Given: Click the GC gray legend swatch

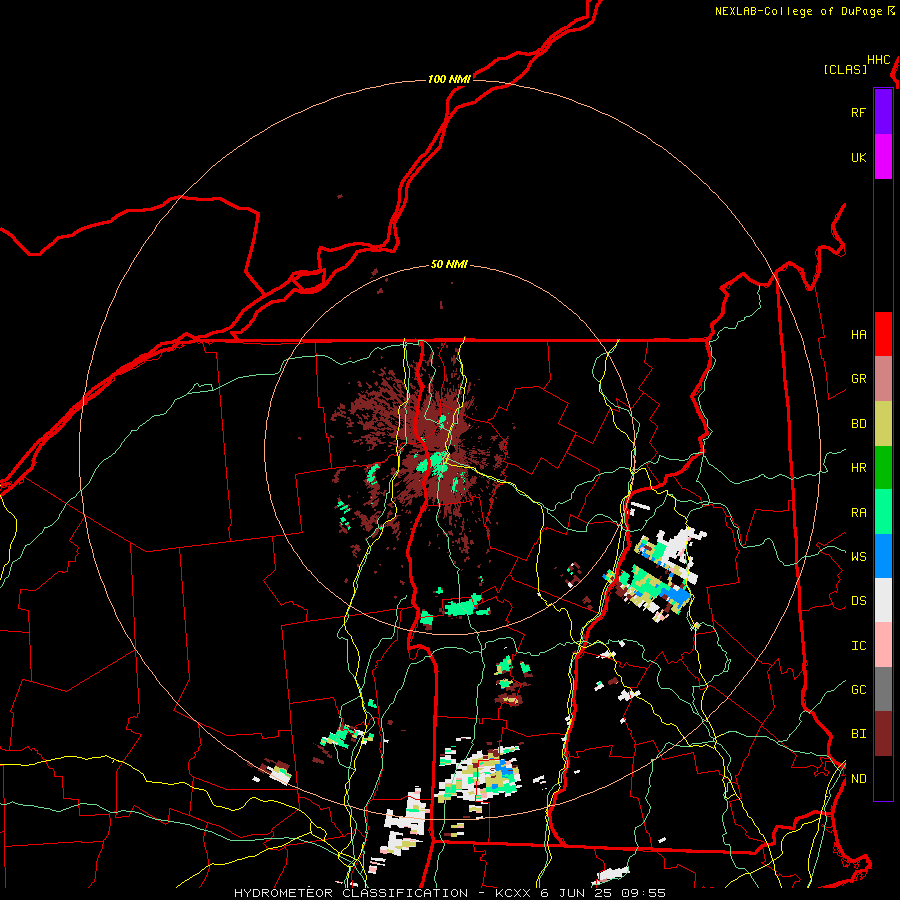Looking at the screenshot, I should tap(883, 689).
